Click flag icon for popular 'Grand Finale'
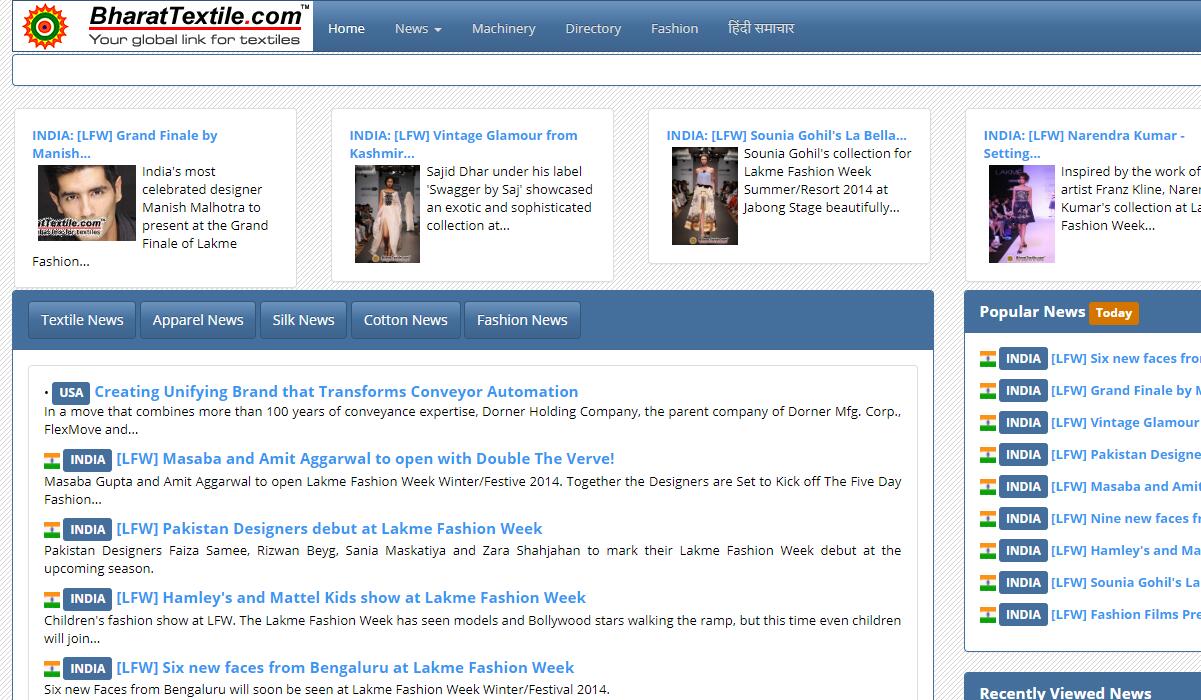The width and height of the screenshot is (1201, 700). [x=988, y=391]
